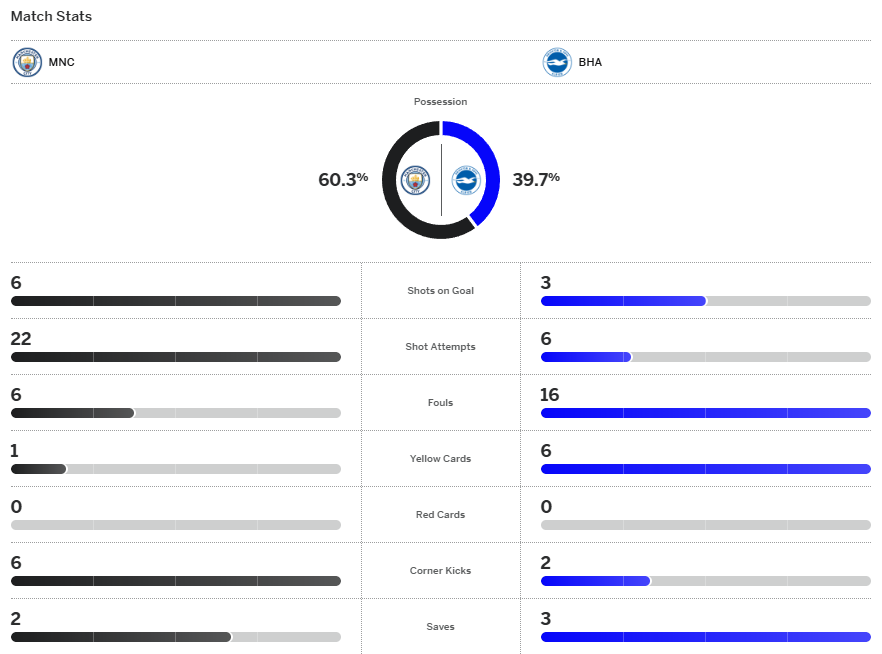Image resolution: width=882 pixels, height=654 pixels.
Task: Click the Match Stats heading
Action: 51,17
